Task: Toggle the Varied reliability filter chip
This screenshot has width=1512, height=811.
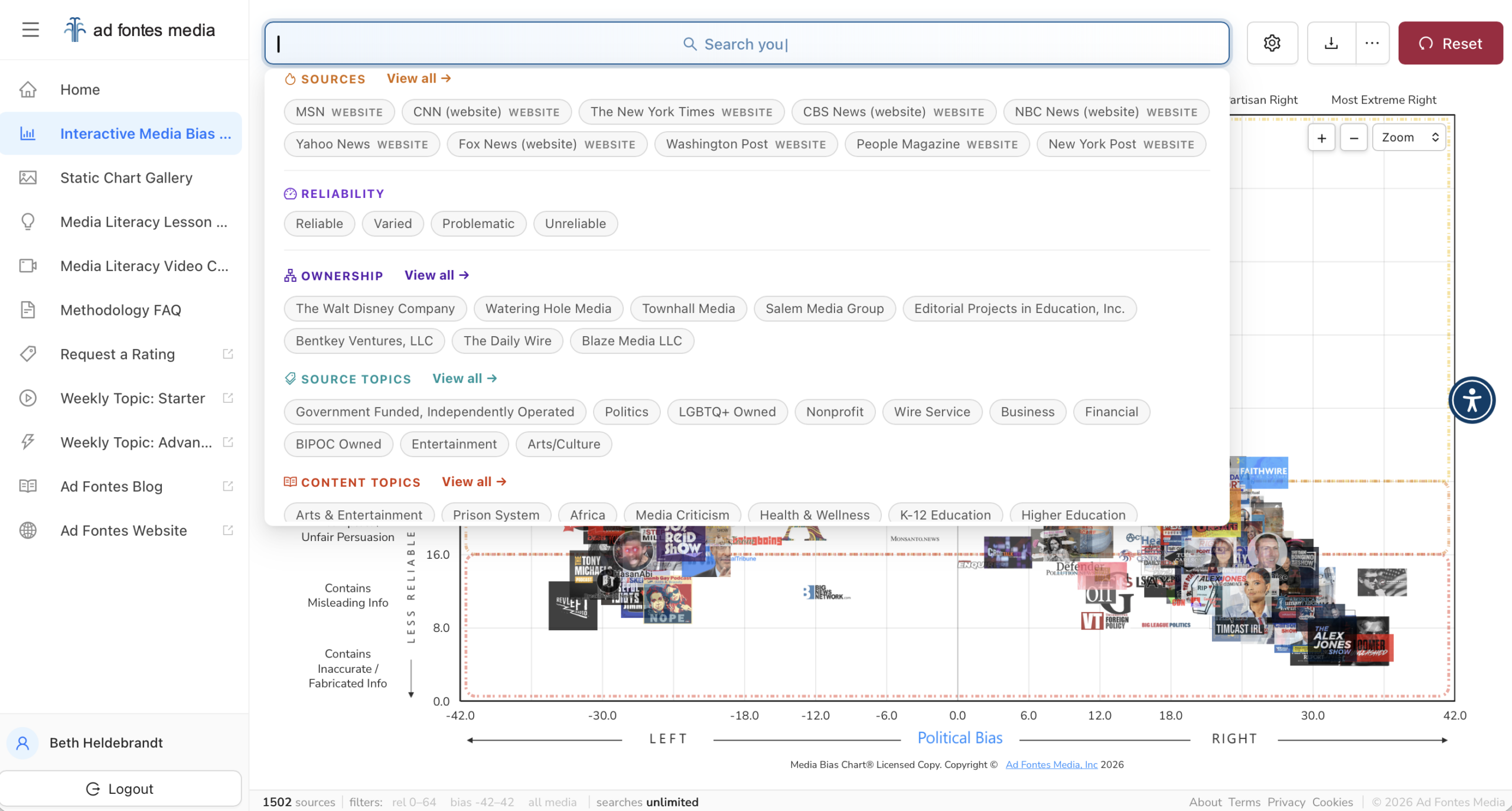Action: (393, 223)
